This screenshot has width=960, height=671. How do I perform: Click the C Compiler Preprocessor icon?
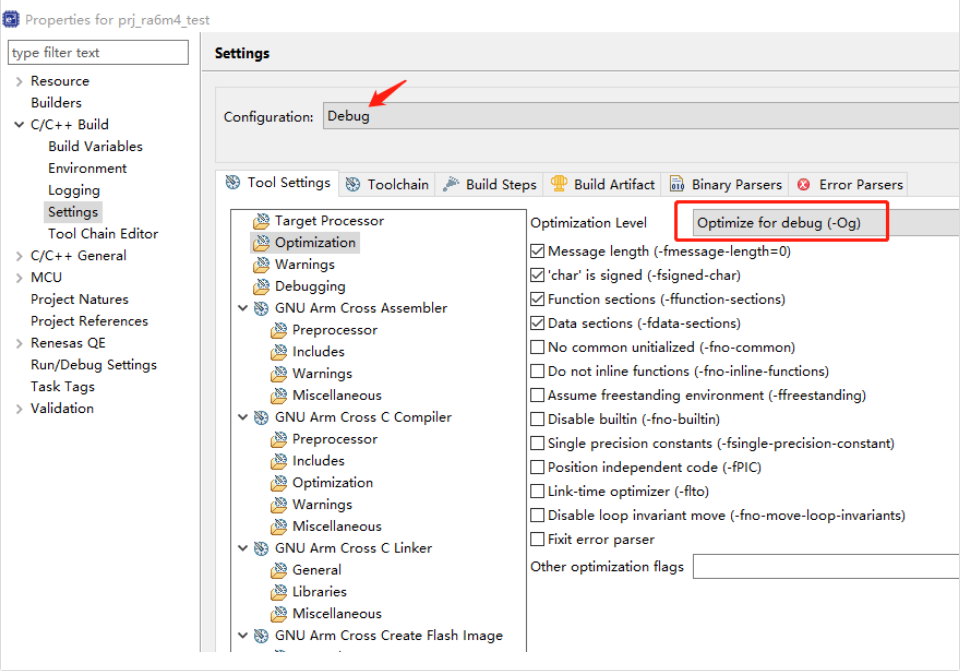tap(279, 439)
